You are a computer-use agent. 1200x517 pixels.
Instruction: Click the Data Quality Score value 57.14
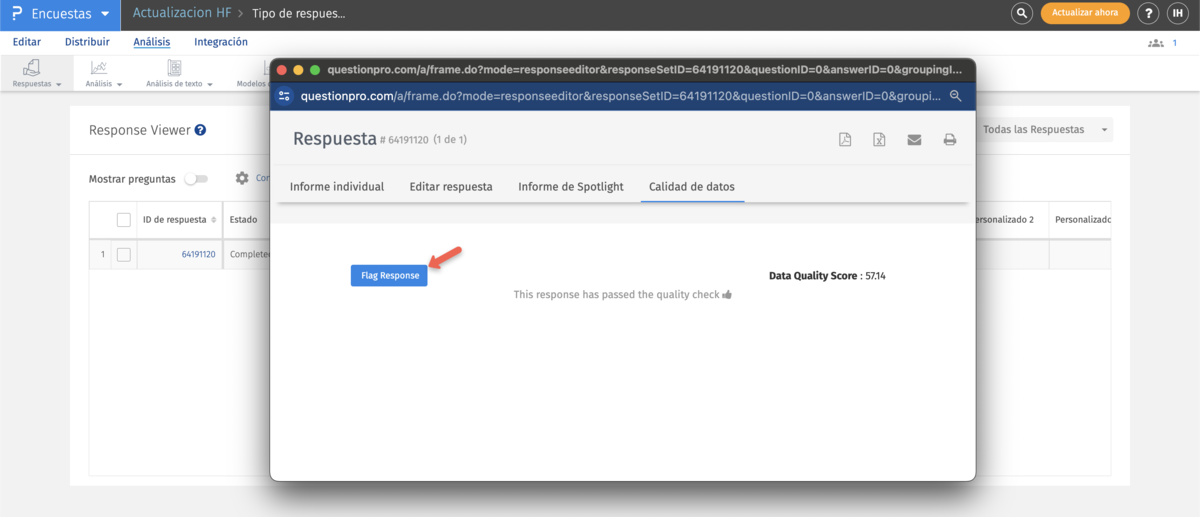pyautogui.click(x=875, y=275)
